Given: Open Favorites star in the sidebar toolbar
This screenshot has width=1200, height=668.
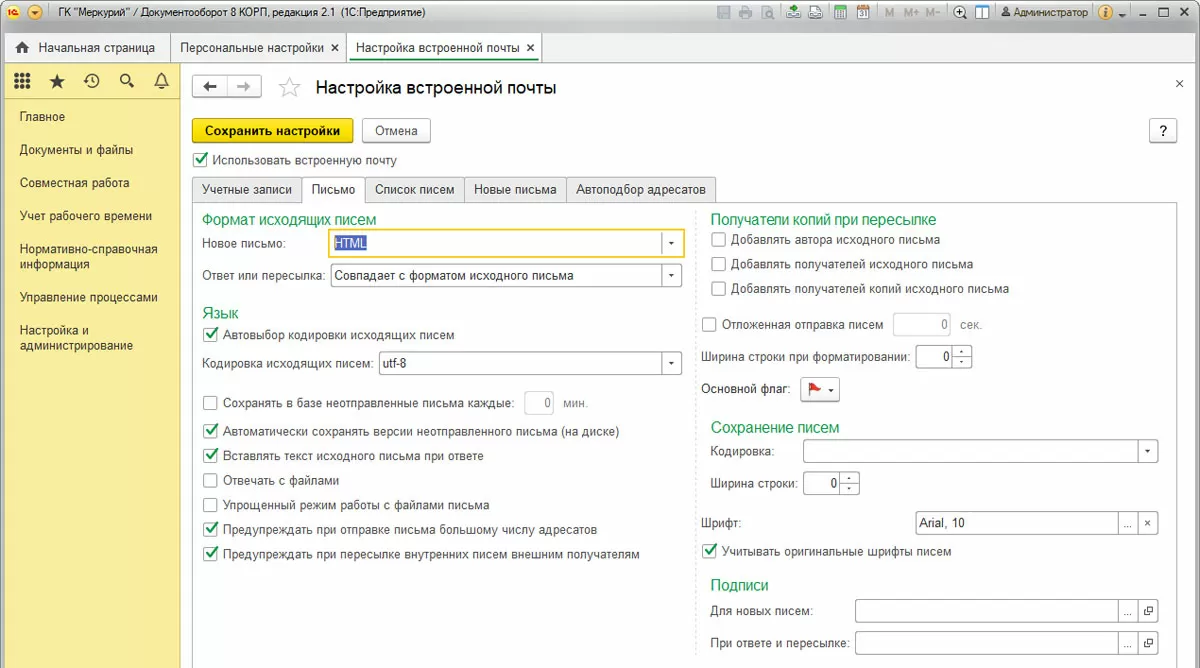Looking at the screenshot, I should click(x=57, y=81).
